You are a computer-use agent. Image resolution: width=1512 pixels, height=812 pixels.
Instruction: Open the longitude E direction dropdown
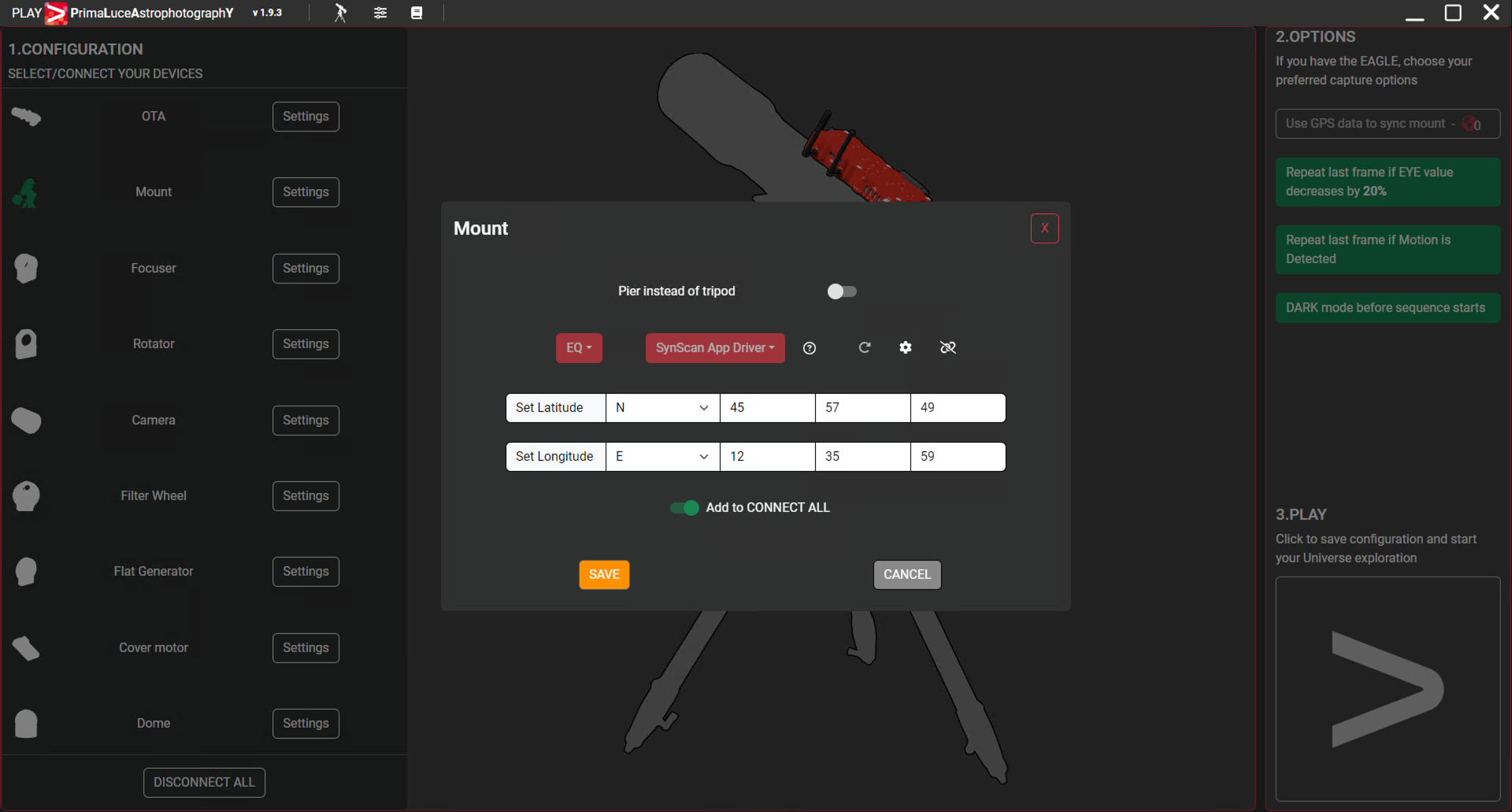click(x=662, y=457)
